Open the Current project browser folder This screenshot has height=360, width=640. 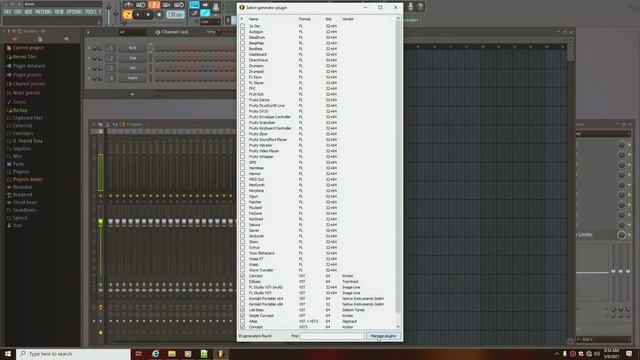pyautogui.click(x=24, y=48)
